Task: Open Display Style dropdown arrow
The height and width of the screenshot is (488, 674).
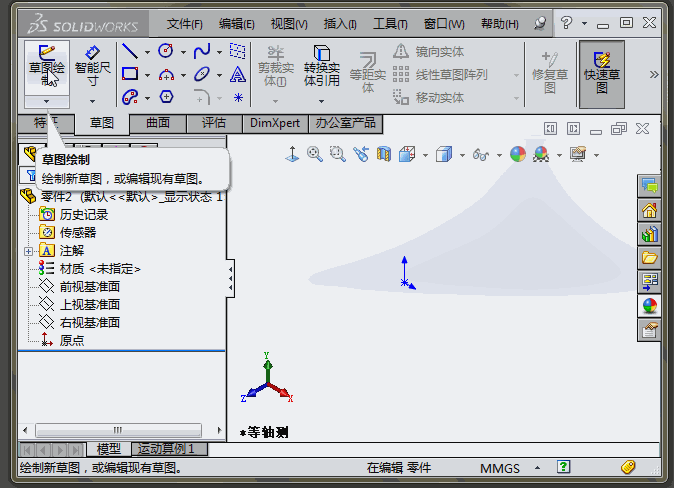Action: click(462, 155)
